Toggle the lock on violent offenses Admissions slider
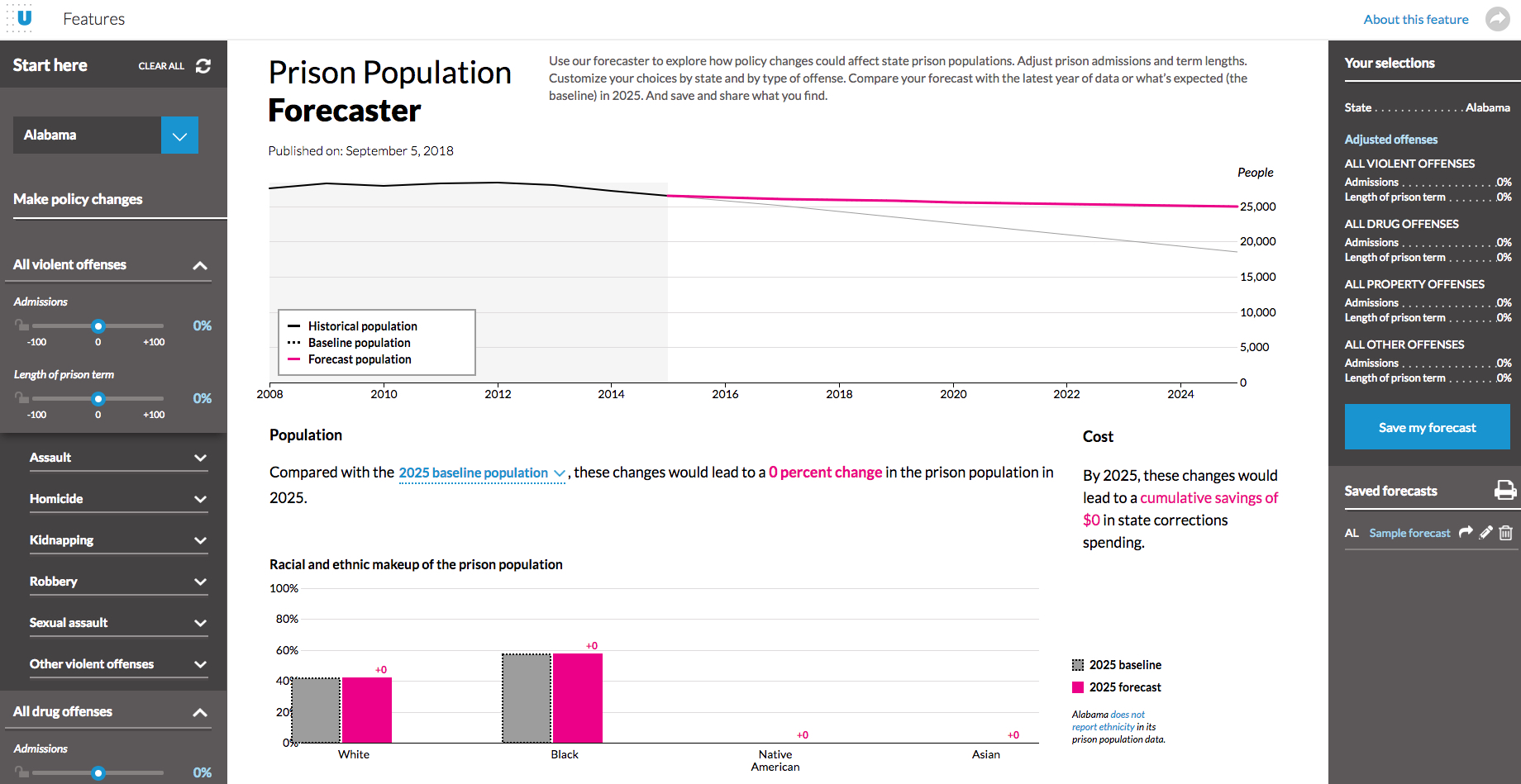This screenshot has width=1521, height=784. point(21,325)
